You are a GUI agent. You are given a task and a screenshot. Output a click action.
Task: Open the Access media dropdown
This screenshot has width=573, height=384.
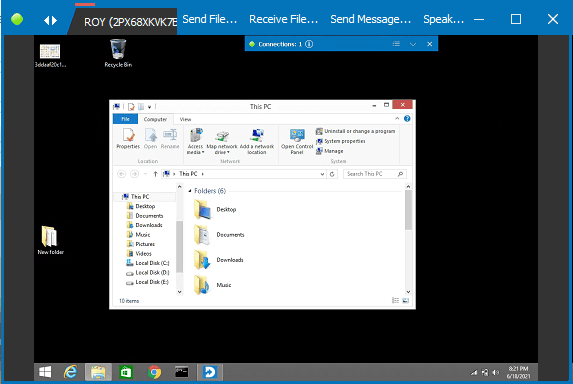(x=196, y=141)
